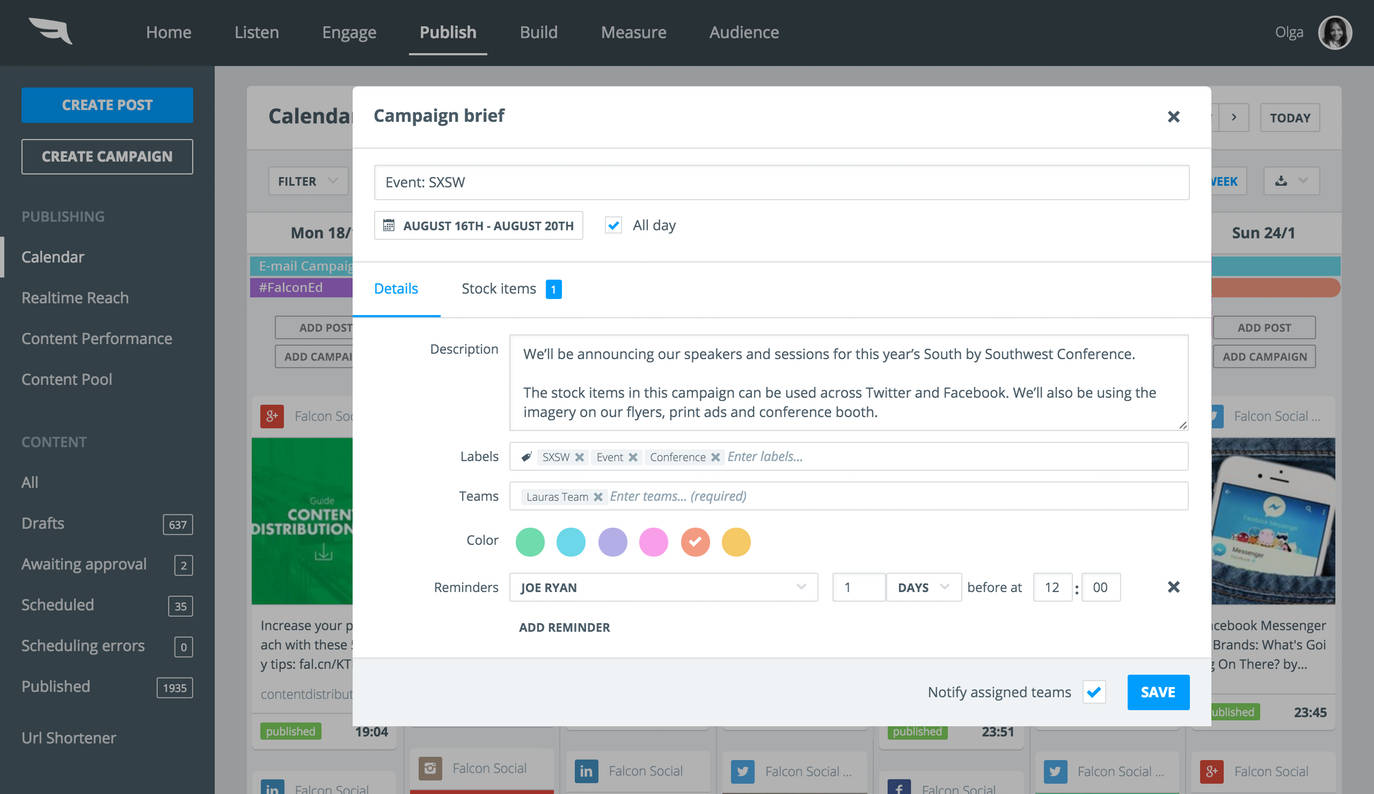Click the SAVE button

(x=1157, y=691)
